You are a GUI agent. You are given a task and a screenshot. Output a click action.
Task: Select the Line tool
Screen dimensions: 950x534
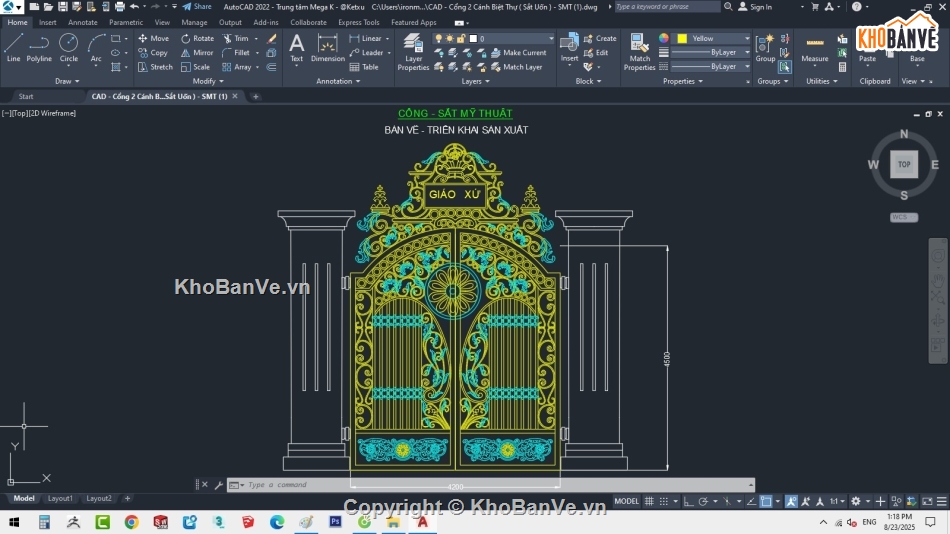13,48
